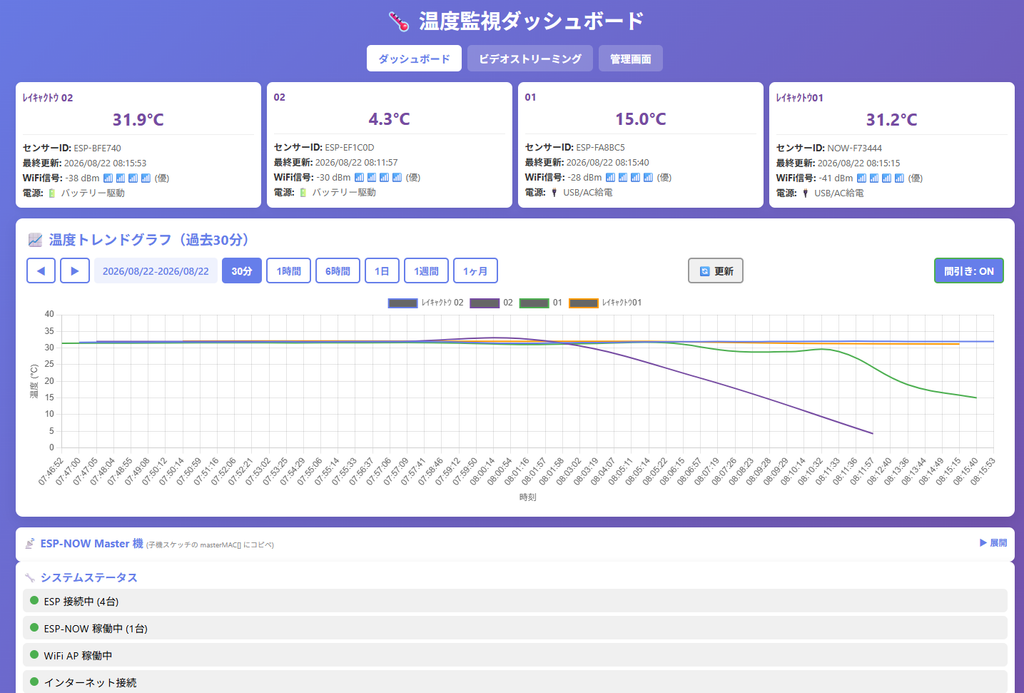Screen dimensions: 1024x693
Task: Click the chart icon beside 温度トレンドグラフ
Action: pyautogui.click(x=35, y=240)
